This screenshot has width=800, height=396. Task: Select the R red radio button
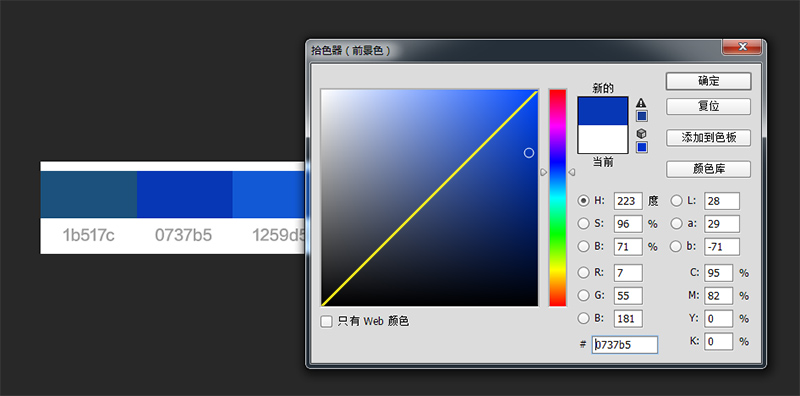pyautogui.click(x=583, y=273)
